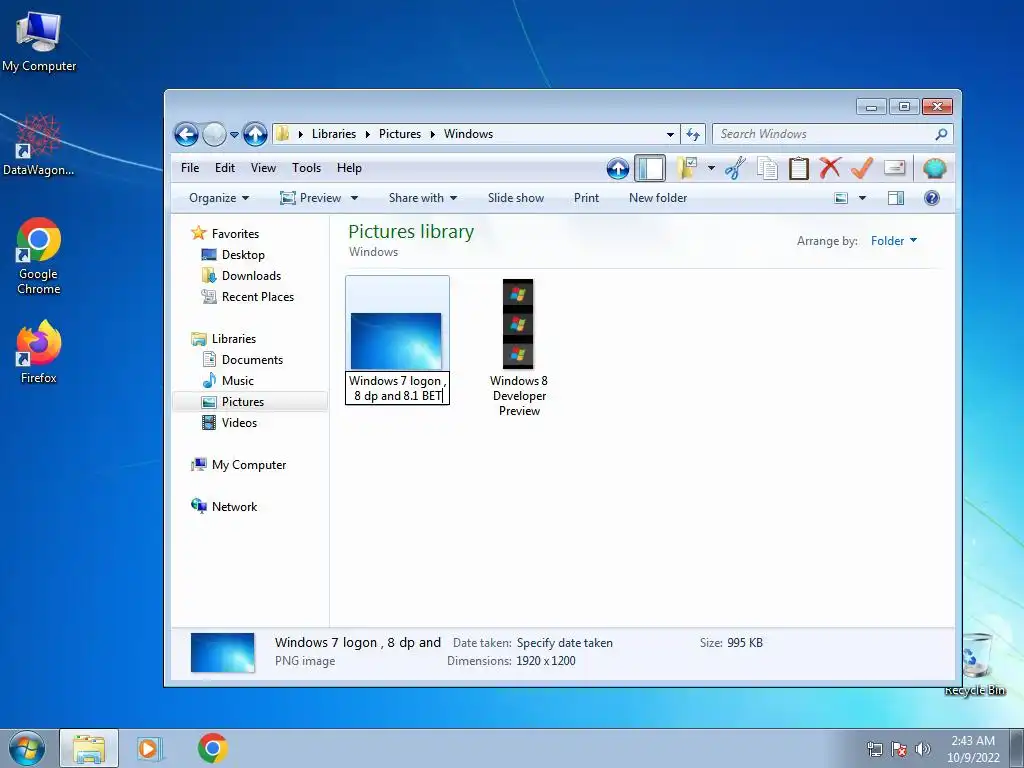Cut the selection with the scissors icon
This screenshot has width=1024, height=768.
click(x=735, y=168)
